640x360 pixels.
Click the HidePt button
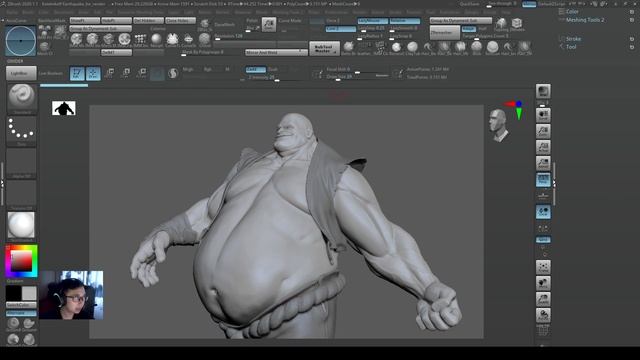(116, 20)
